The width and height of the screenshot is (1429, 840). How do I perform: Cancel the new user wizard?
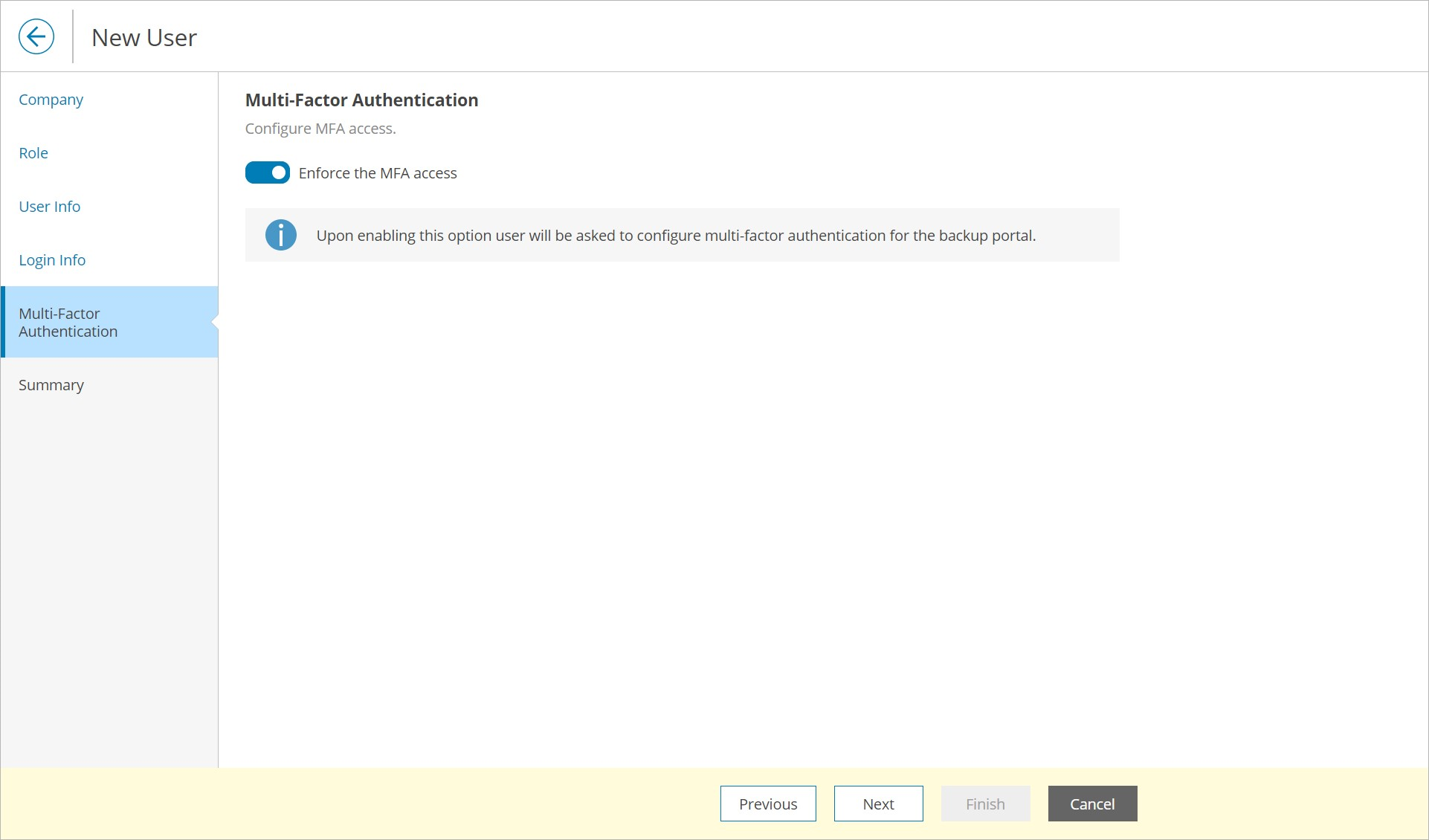[x=1091, y=804]
